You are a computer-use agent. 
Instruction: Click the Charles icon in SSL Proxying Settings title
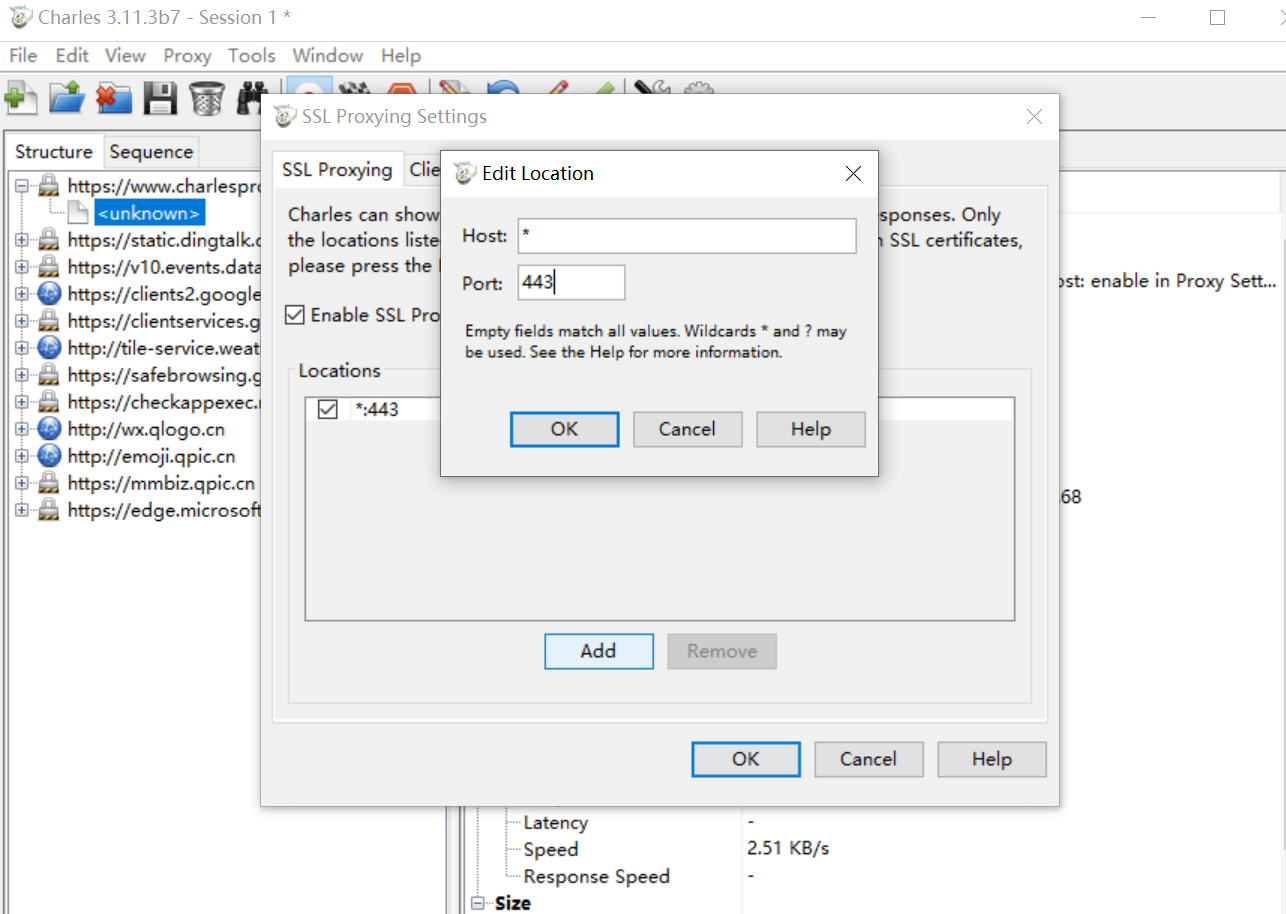tap(285, 116)
